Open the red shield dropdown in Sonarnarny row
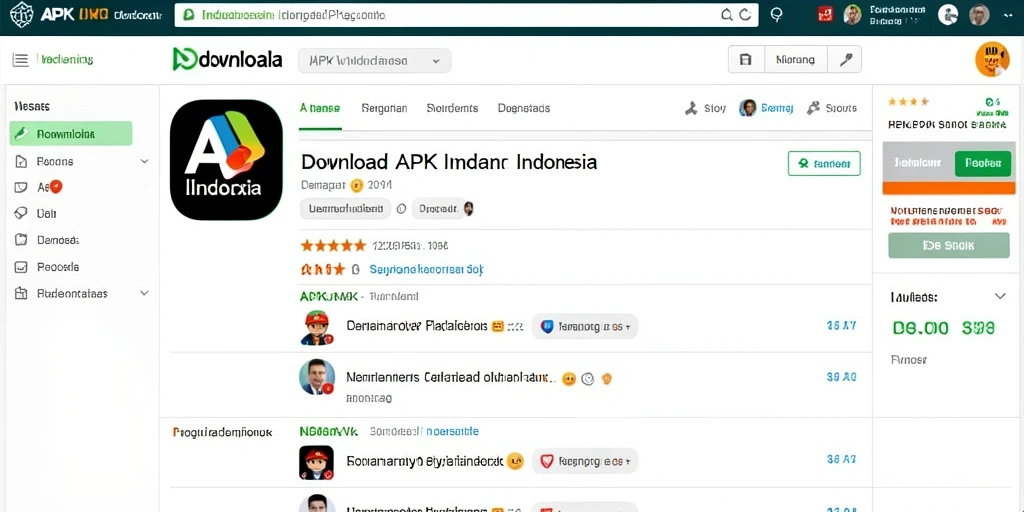 [584, 461]
